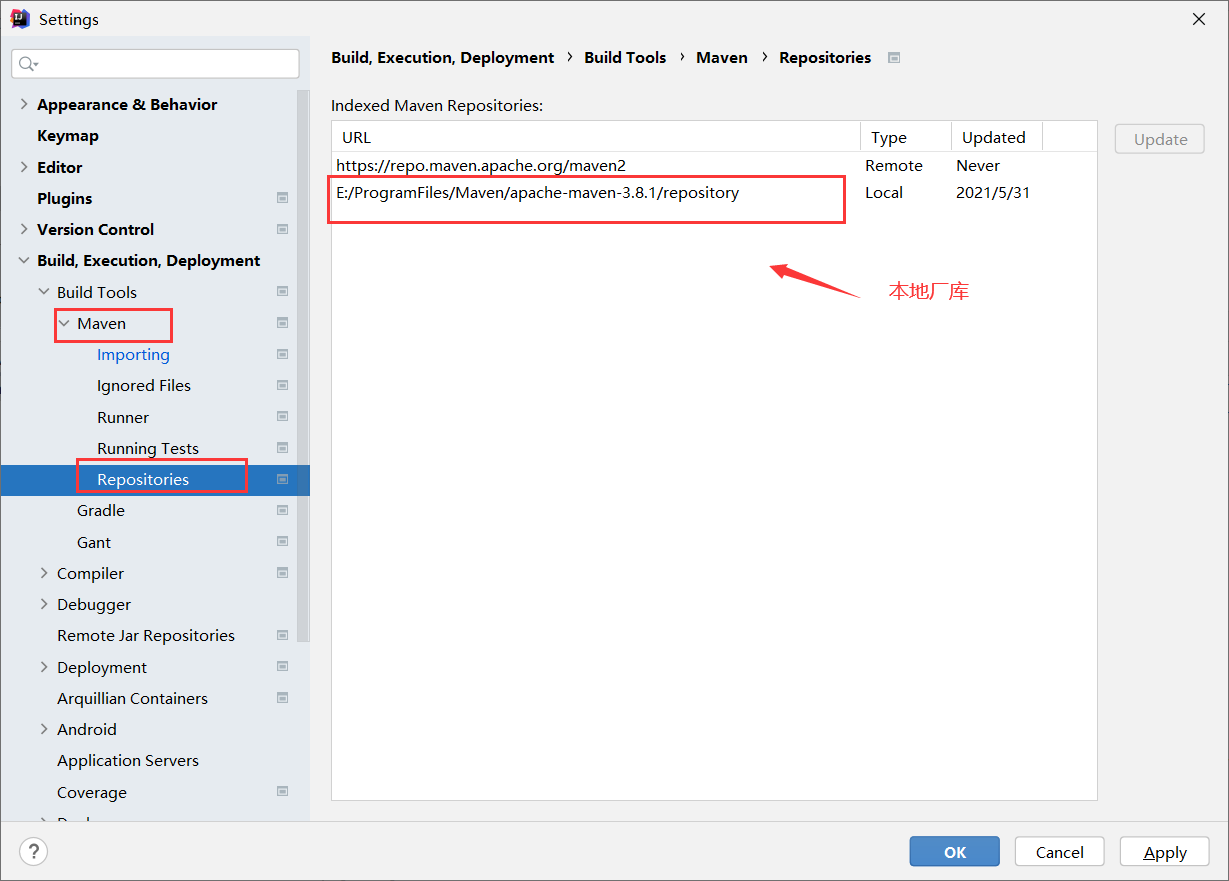Viewport: 1229px width, 881px height.
Task: Click the project-level icon beside Compiler
Action: tap(282, 573)
